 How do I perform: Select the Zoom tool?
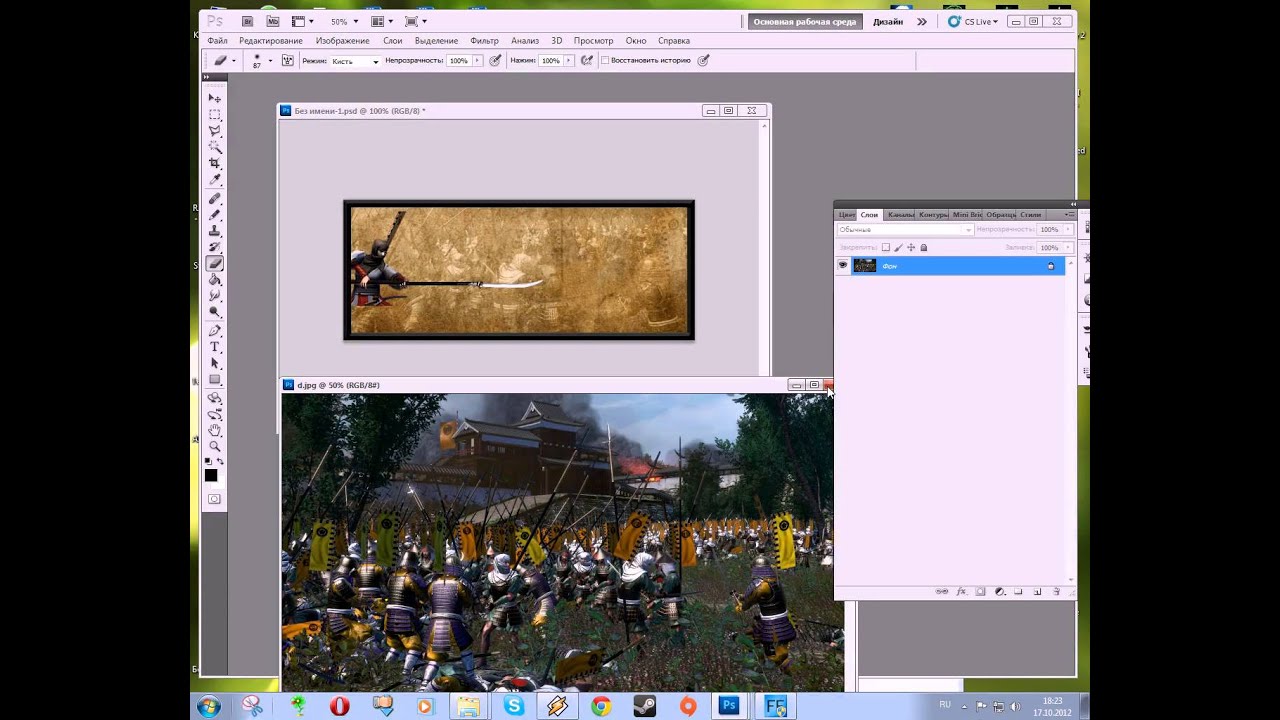click(x=214, y=446)
